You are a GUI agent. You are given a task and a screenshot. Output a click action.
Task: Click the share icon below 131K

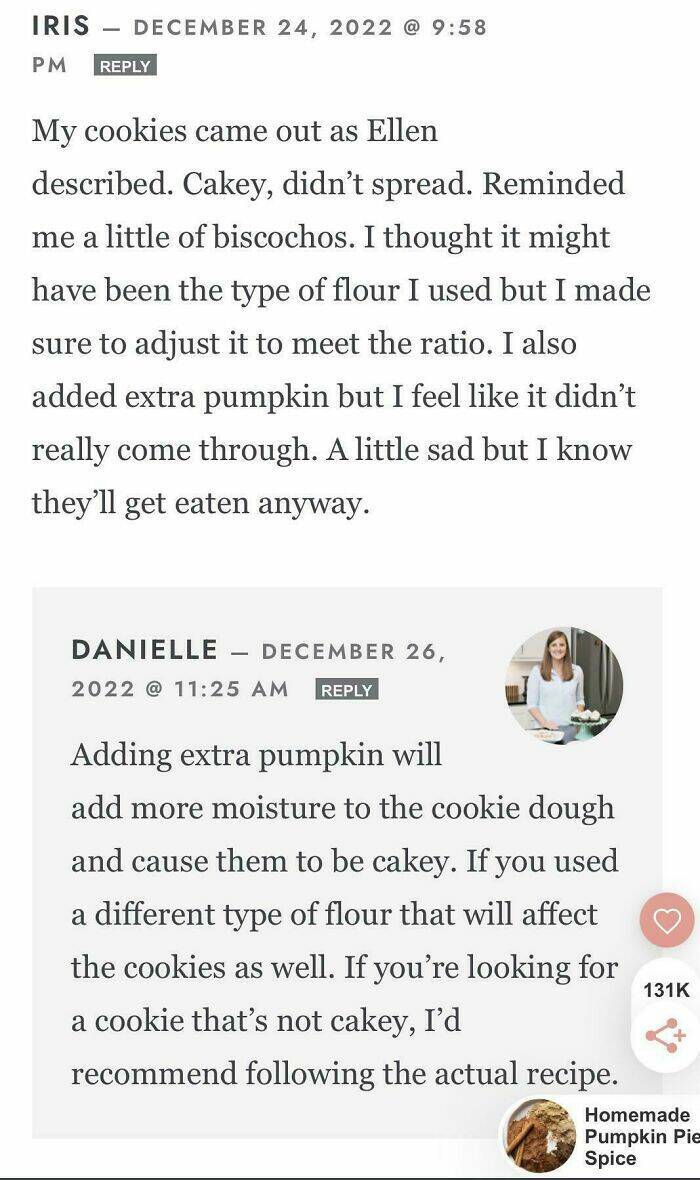[x=666, y=1036]
